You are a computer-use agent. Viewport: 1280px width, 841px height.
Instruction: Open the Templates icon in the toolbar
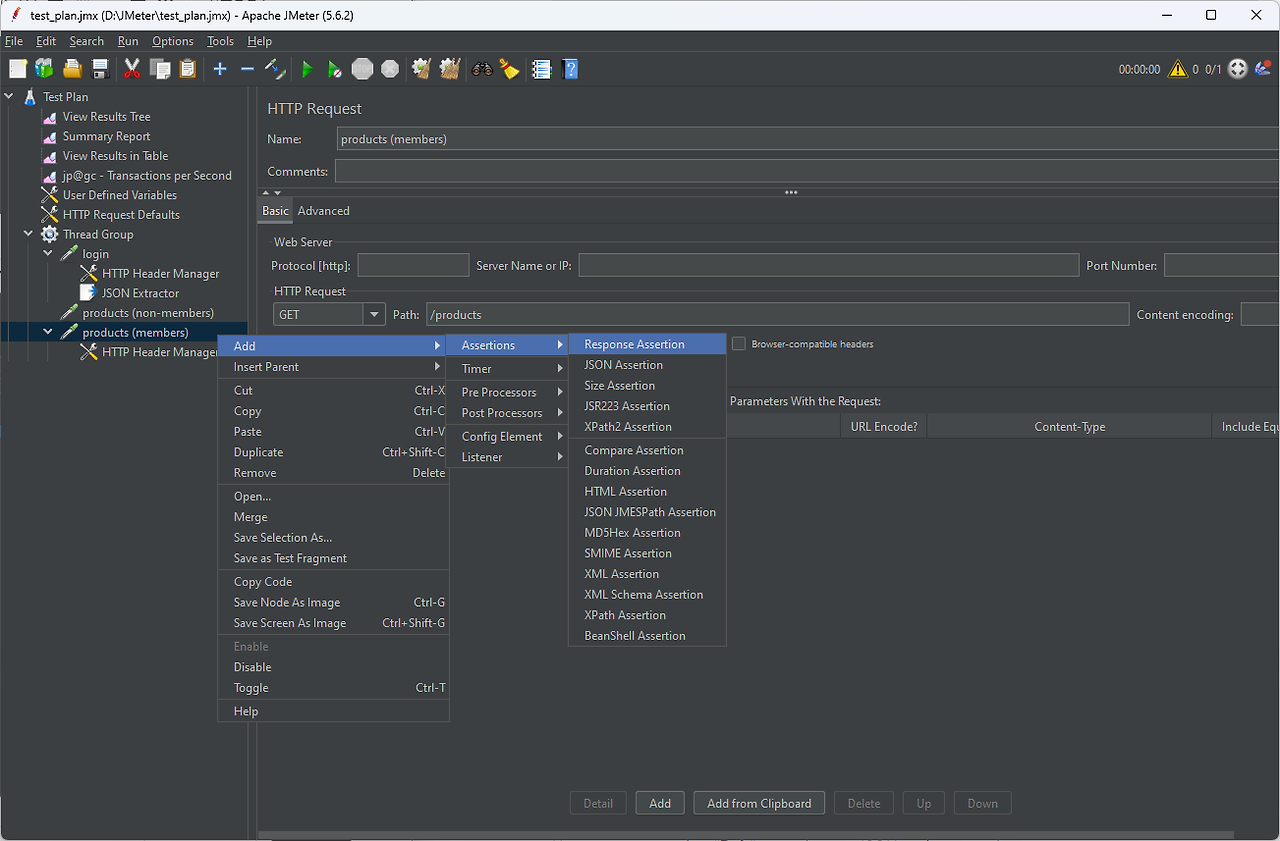44,69
